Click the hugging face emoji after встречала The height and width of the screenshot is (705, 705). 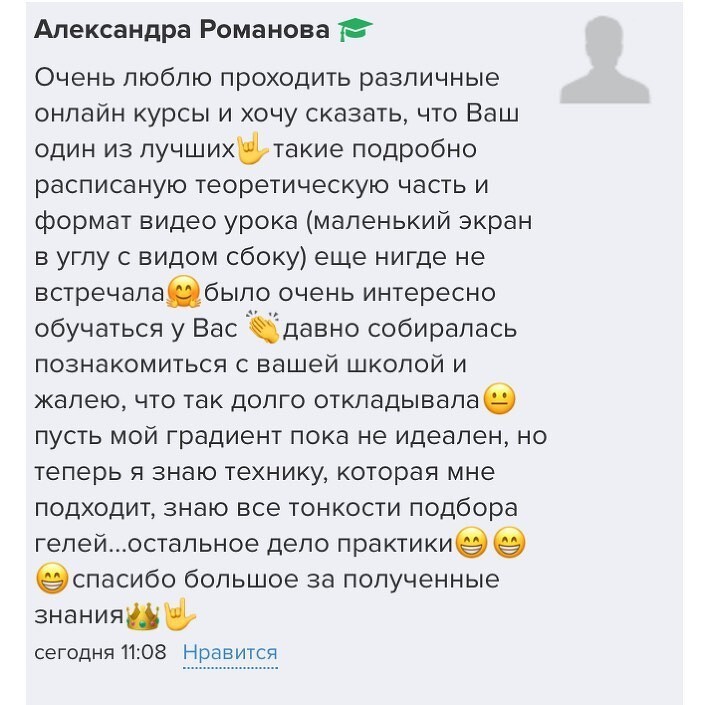[x=182, y=293]
